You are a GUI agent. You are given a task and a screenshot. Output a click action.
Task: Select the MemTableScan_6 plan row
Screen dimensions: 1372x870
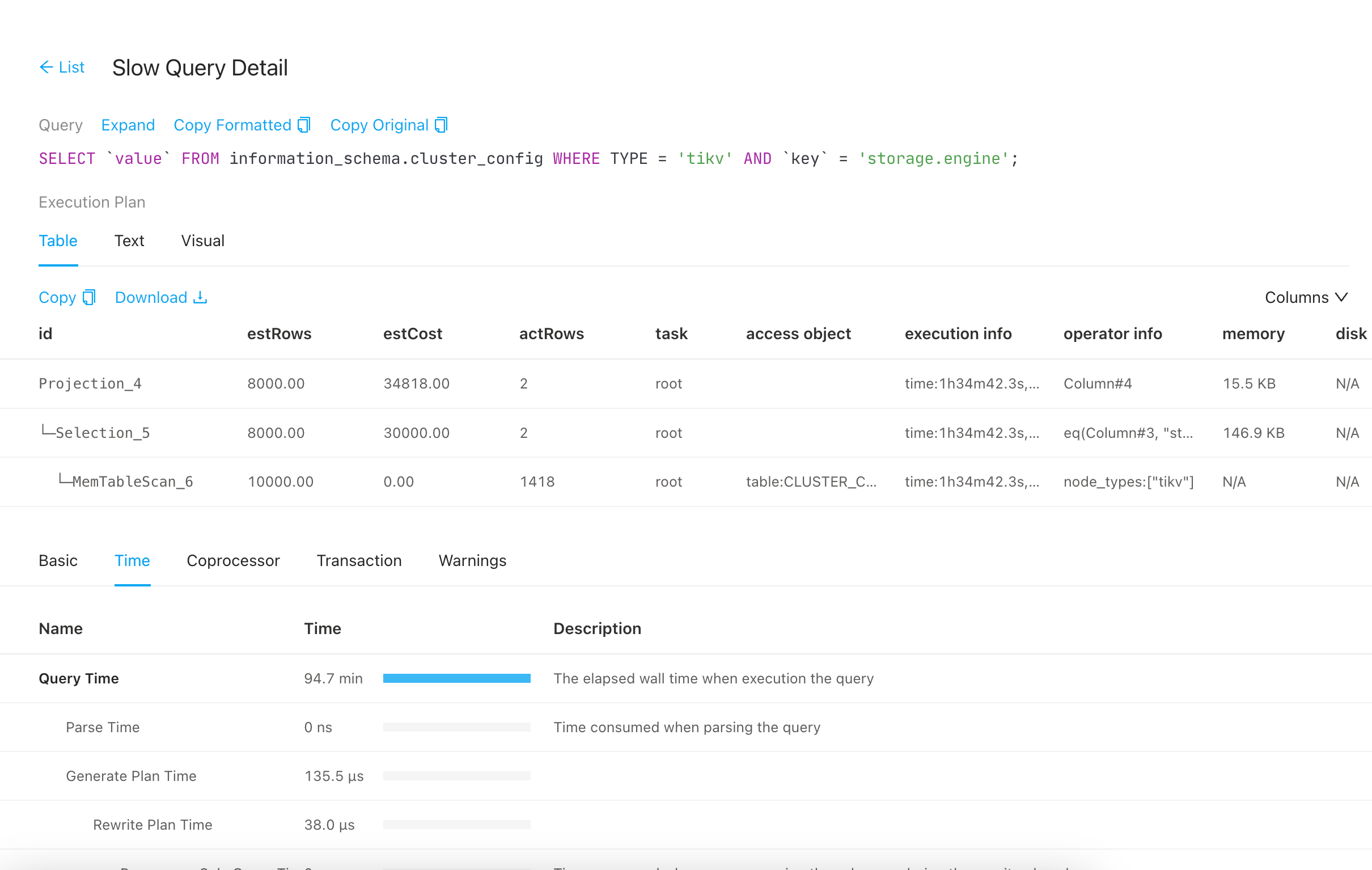[x=132, y=482]
